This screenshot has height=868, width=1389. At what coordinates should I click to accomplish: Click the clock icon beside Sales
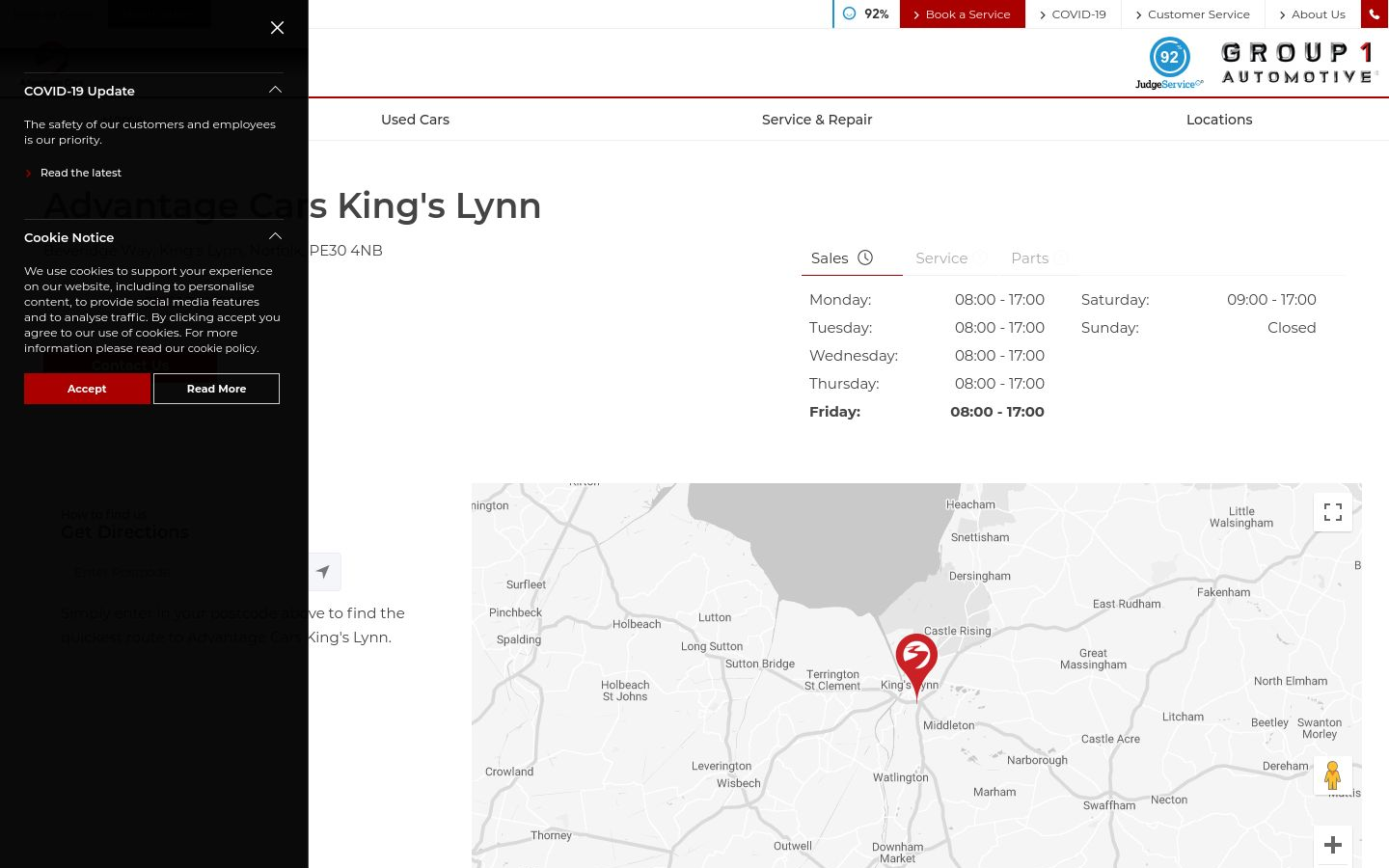click(x=865, y=258)
